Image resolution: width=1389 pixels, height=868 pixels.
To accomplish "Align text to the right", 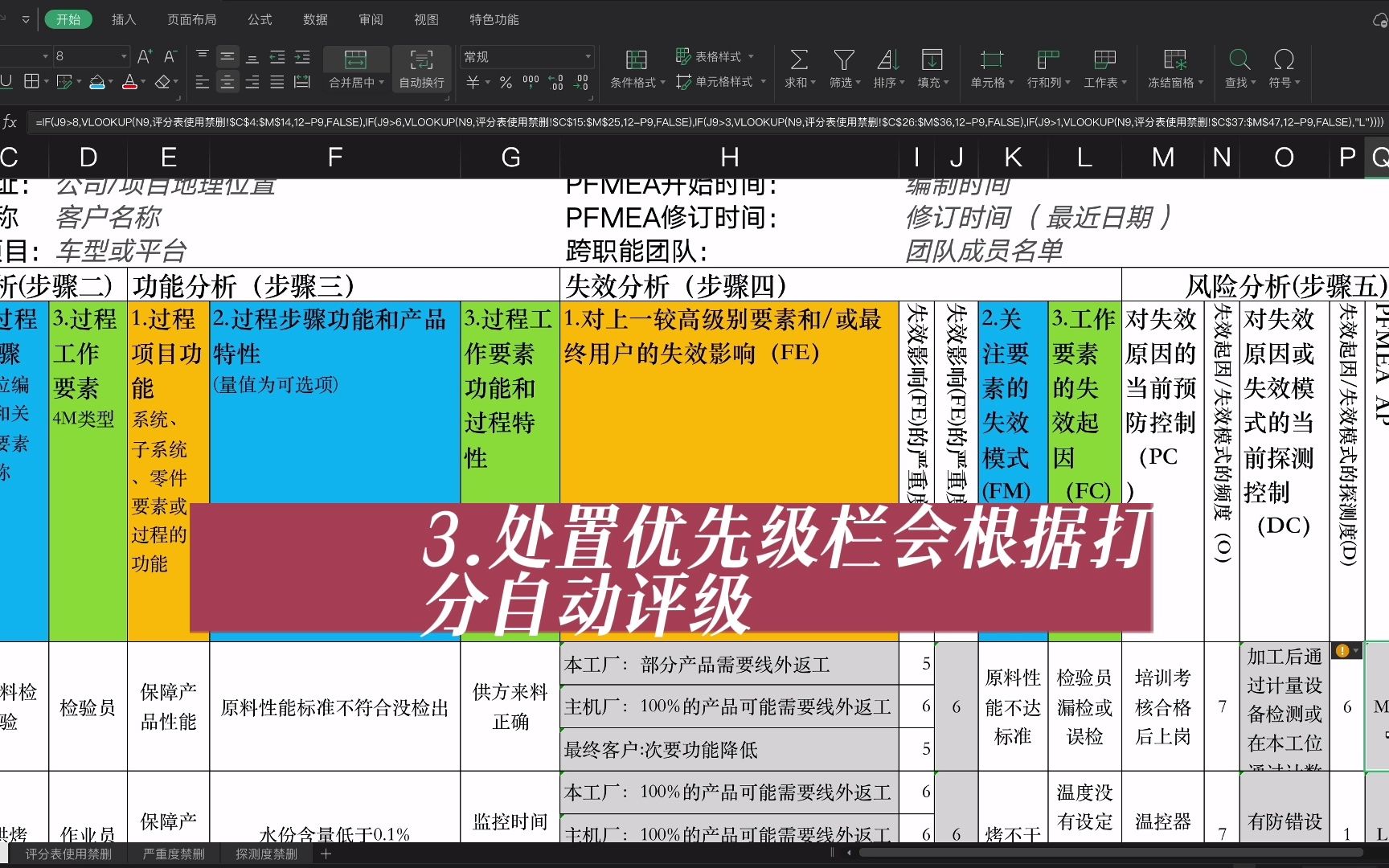I will (x=252, y=82).
